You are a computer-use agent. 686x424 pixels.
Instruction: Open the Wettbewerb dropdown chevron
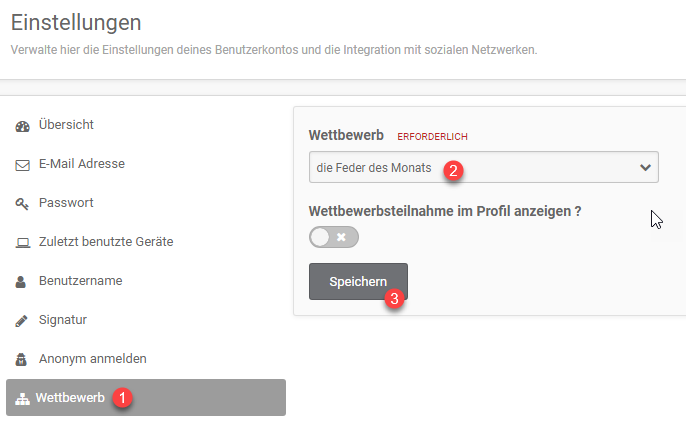[x=645, y=168]
